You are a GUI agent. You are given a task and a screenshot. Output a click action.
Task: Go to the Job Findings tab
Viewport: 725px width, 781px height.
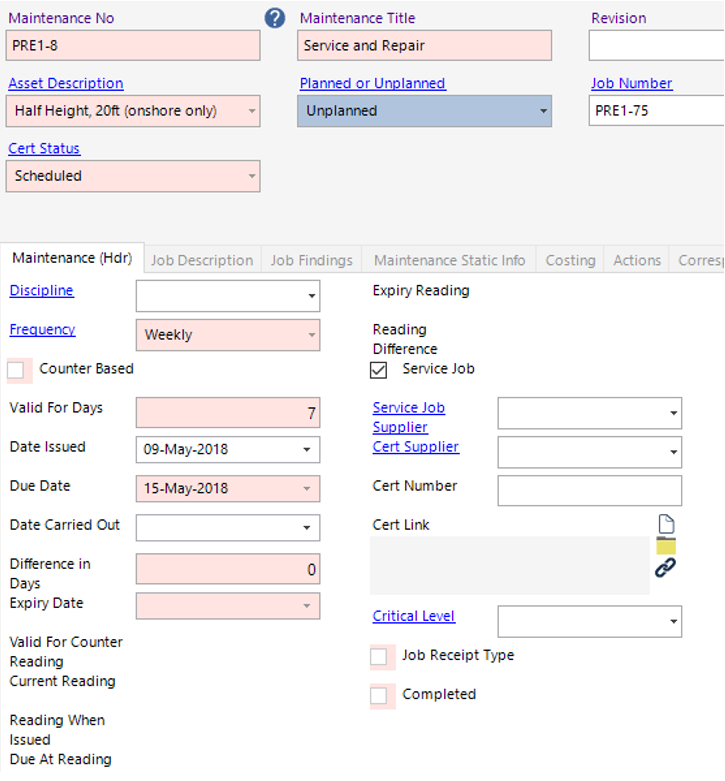[x=311, y=260]
